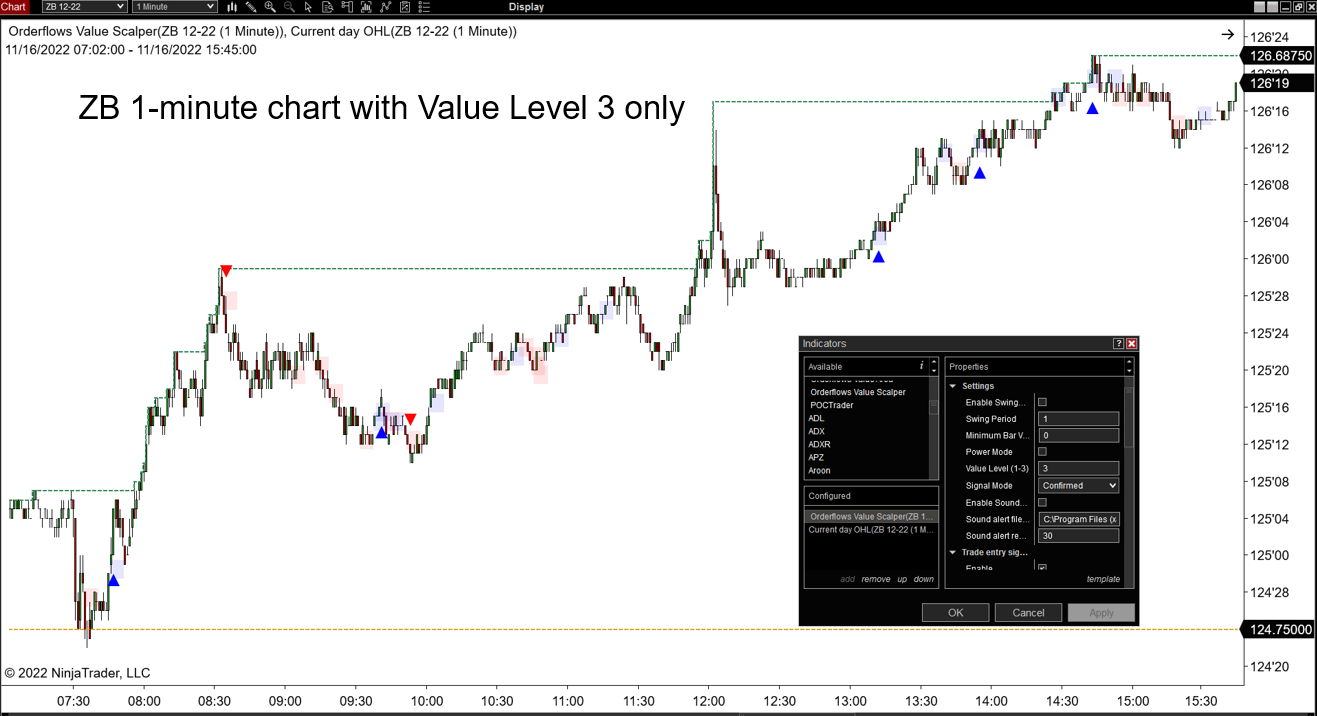Screen dimensions: 1317x716
Task: Open the bar chart style icon
Action: 232,7
